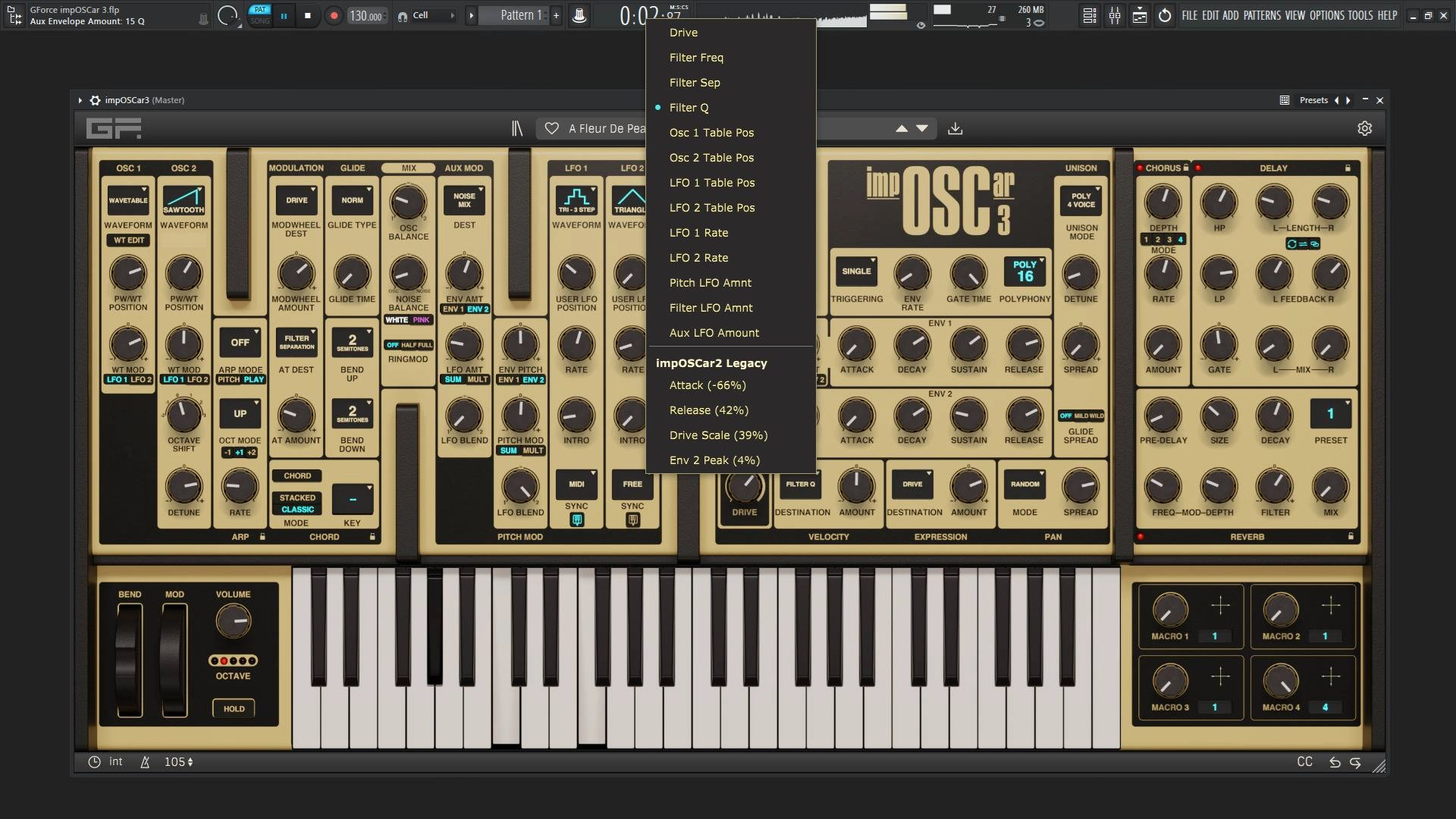Open UNISON MODE POLY 4 VOICE dropdown
Viewport: 1456px width, 819px height.
coord(1081,201)
